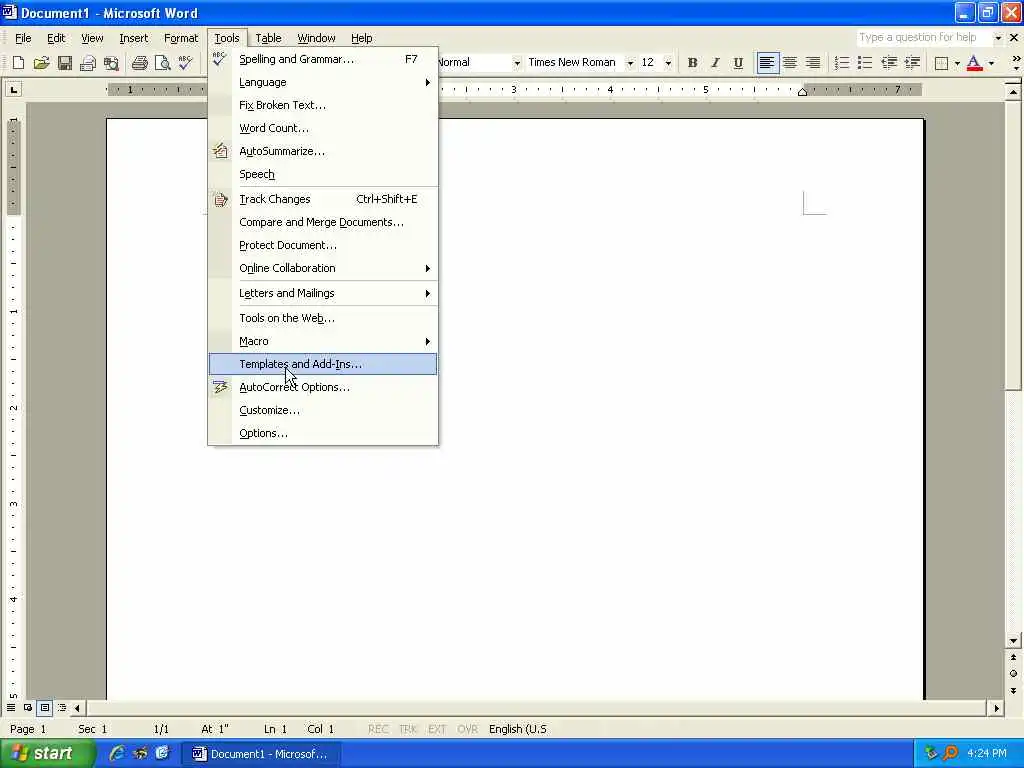The image size is (1024, 768).
Task: Expand the Language submenu
Action: (323, 82)
